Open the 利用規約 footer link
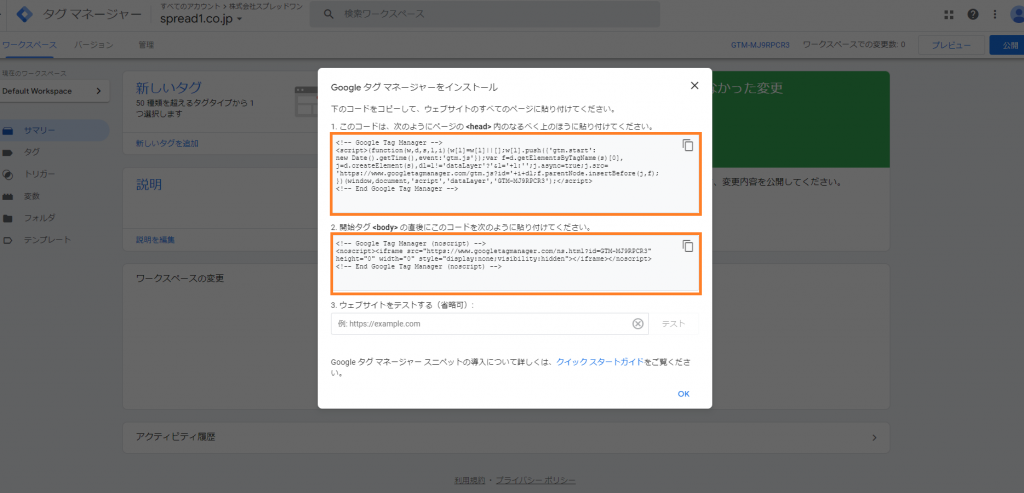The width and height of the screenshot is (1024, 493). pyautogui.click(x=470, y=481)
